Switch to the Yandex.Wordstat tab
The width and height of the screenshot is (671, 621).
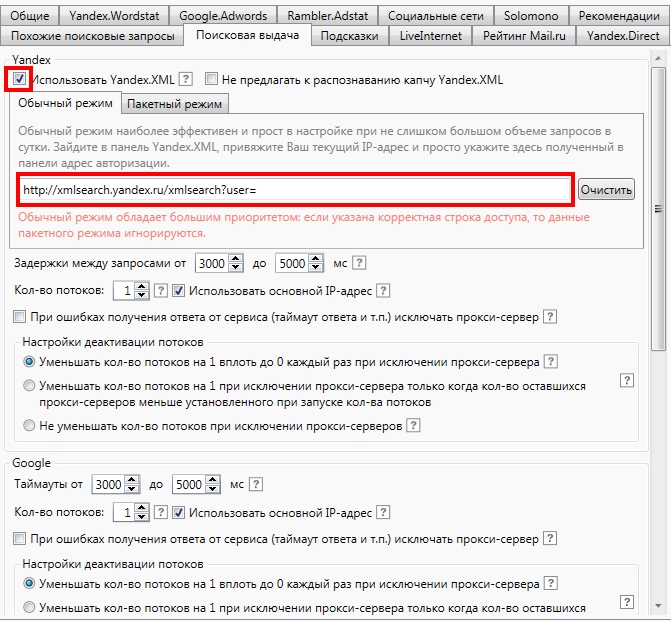click(x=114, y=16)
